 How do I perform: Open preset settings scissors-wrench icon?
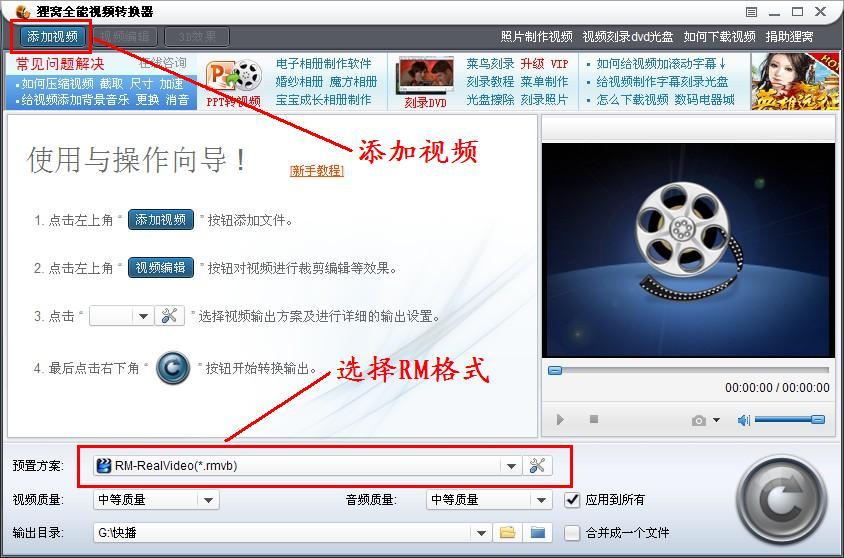click(x=537, y=465)
